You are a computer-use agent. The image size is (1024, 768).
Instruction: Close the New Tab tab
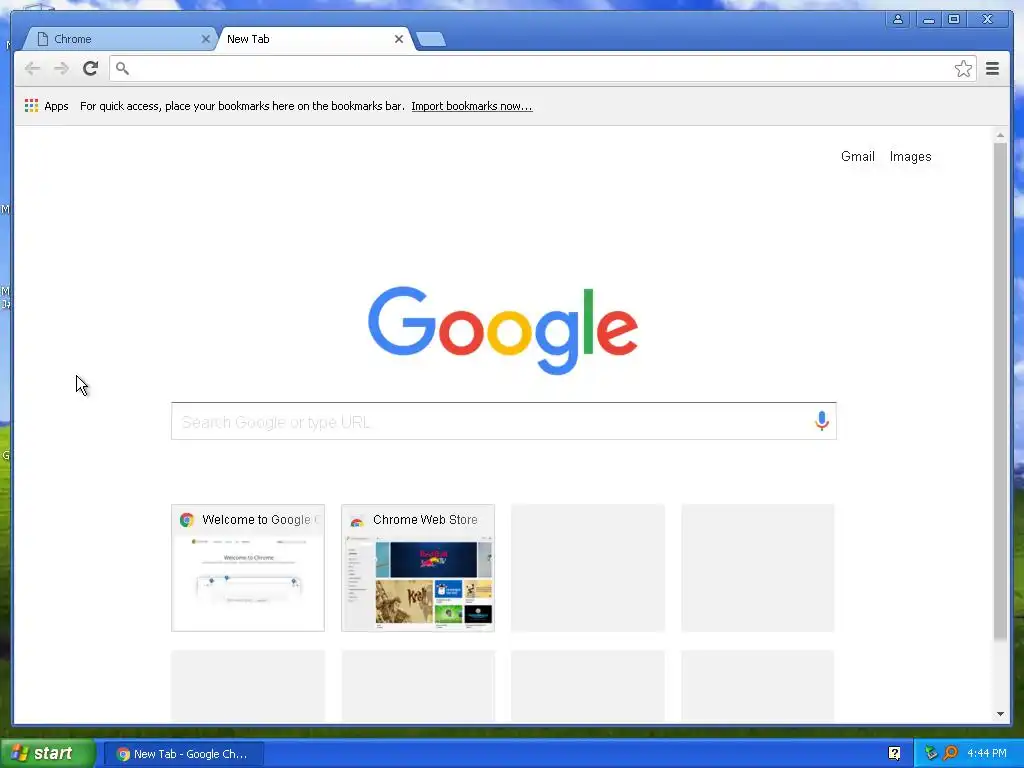pos(398,39)
